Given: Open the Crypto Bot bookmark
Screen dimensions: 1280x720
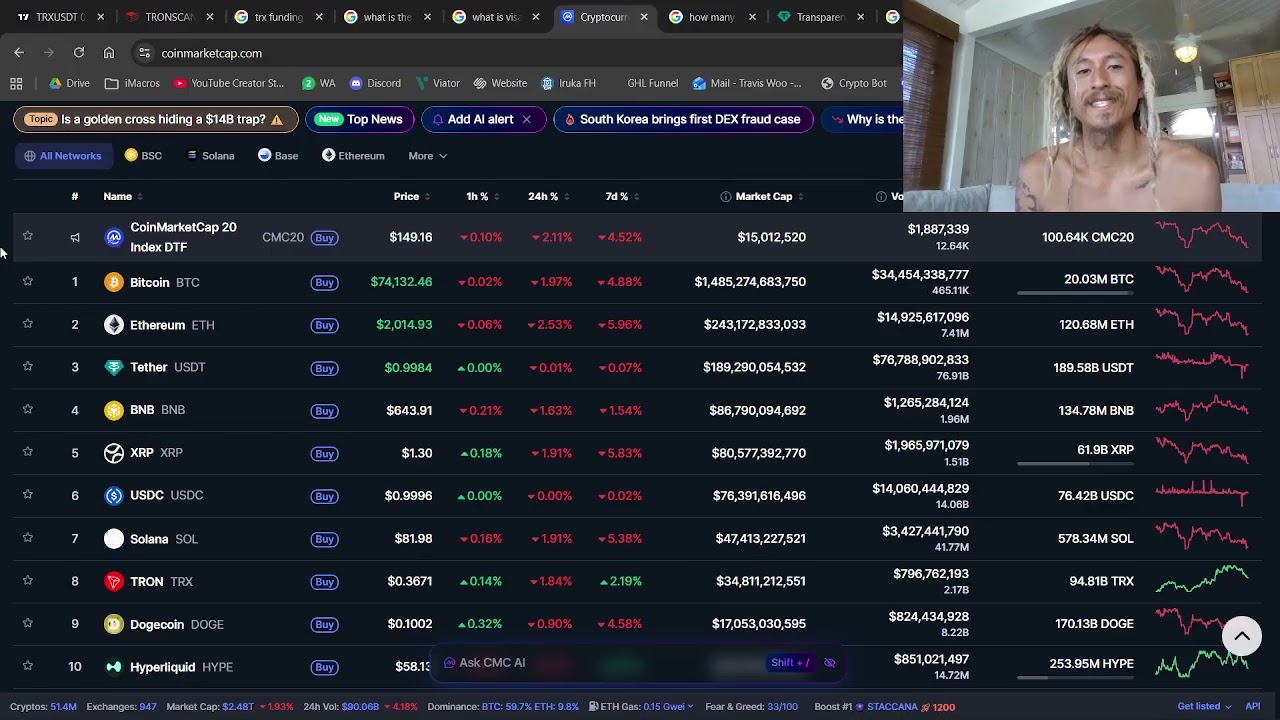Looking at the screenshot, I should pyautogui.click(x=854, y=84).
